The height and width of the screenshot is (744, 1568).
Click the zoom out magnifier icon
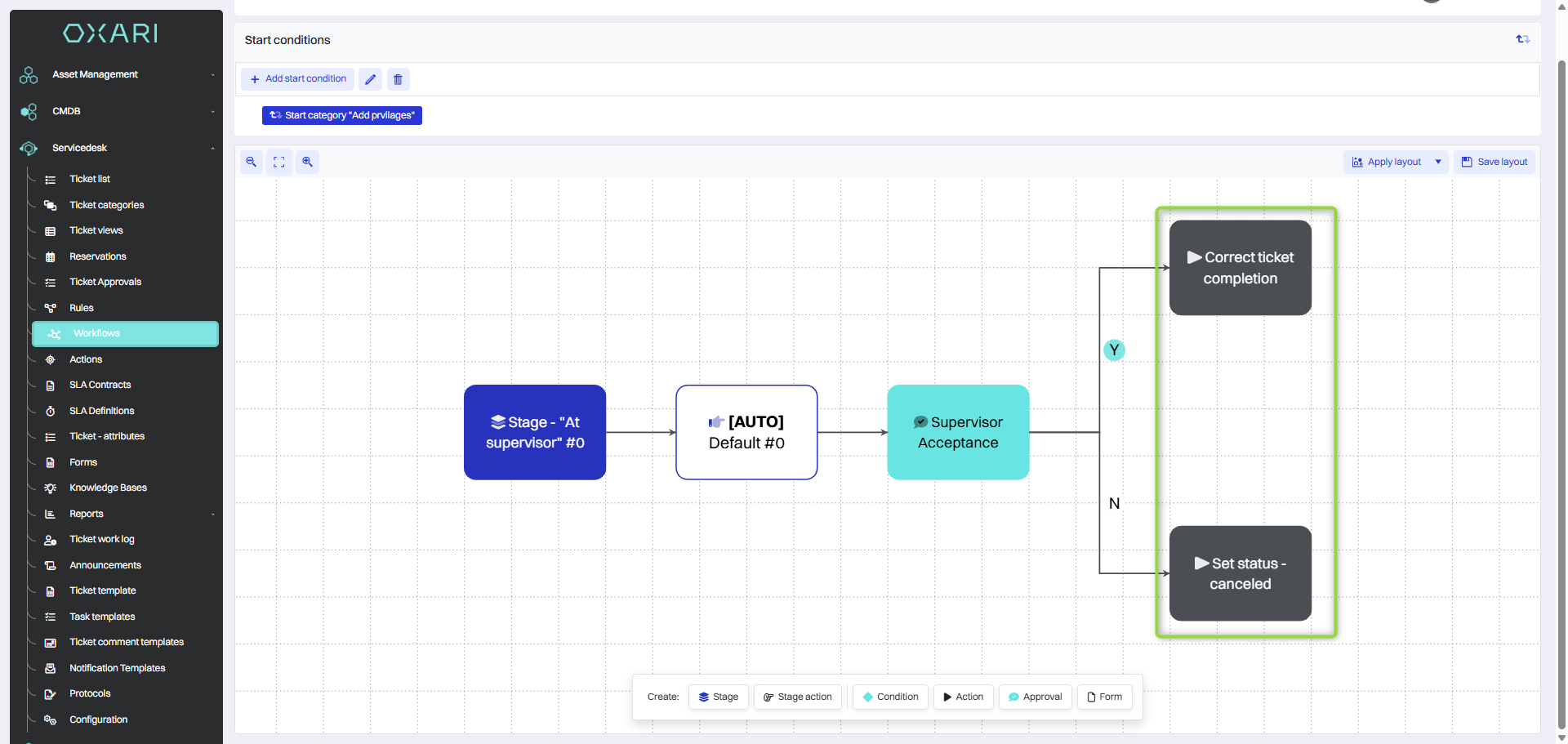[x=252, y=162]
